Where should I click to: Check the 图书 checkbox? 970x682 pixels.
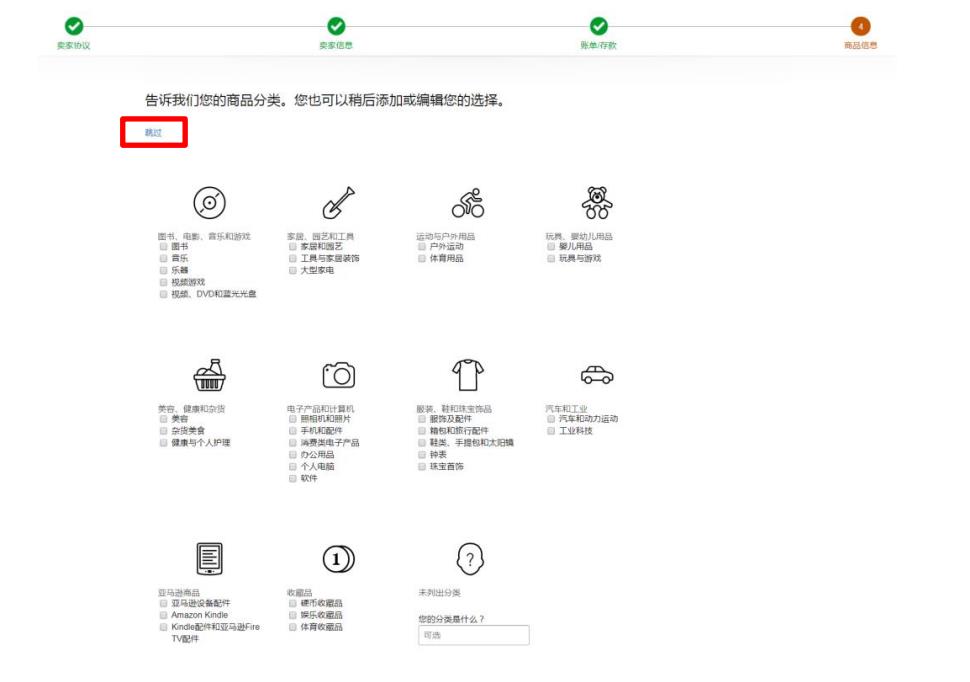pyautogui.click(x=163, y=246)
